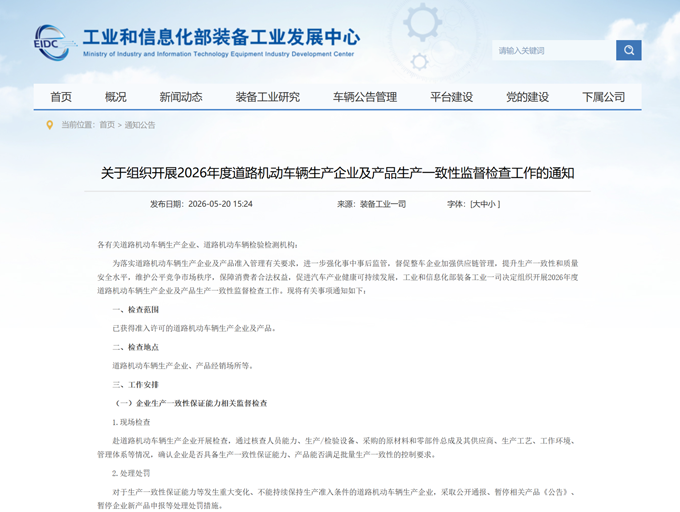Focus the keyword search input field

[554, 50]
